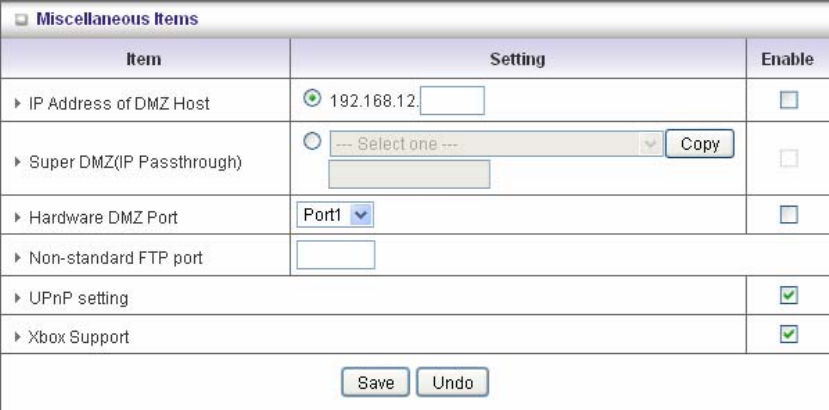Select the 192.168.12 DMZ host radio button
Screen dimensions: 829x410
(311, 100)
